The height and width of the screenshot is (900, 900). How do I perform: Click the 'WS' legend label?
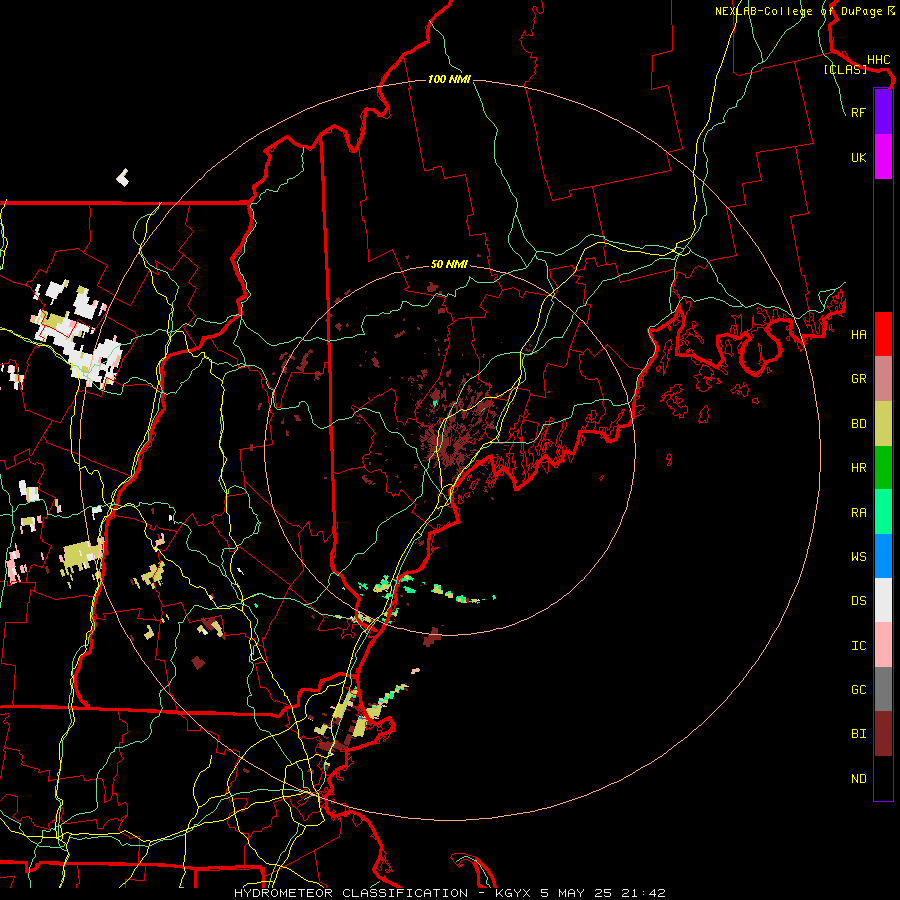(x=858, y=557)
